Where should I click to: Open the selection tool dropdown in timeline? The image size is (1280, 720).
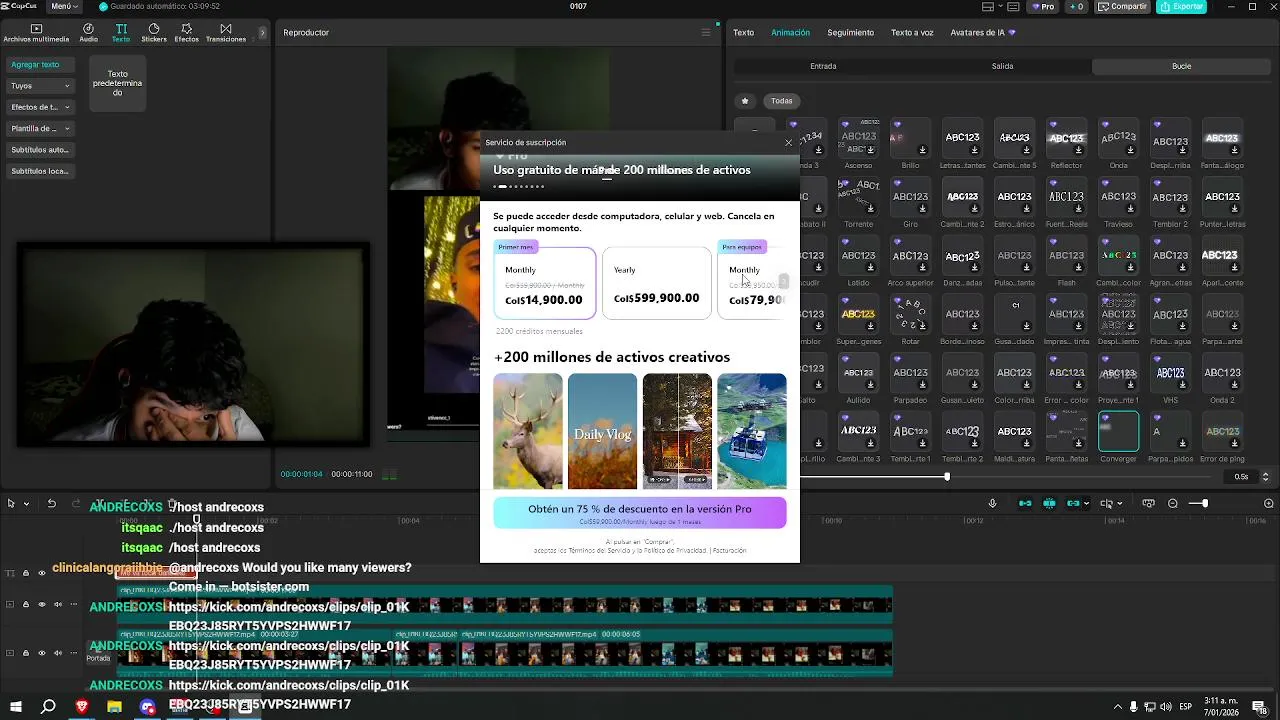tap(26, 504)
